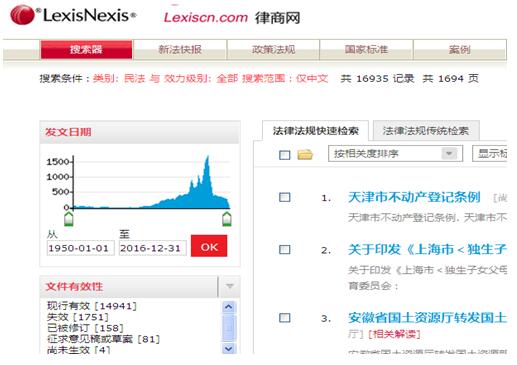517x365 pixels.
Task: Open the 天津市不动产登记条例 result link
Action: tap(414, 197)
